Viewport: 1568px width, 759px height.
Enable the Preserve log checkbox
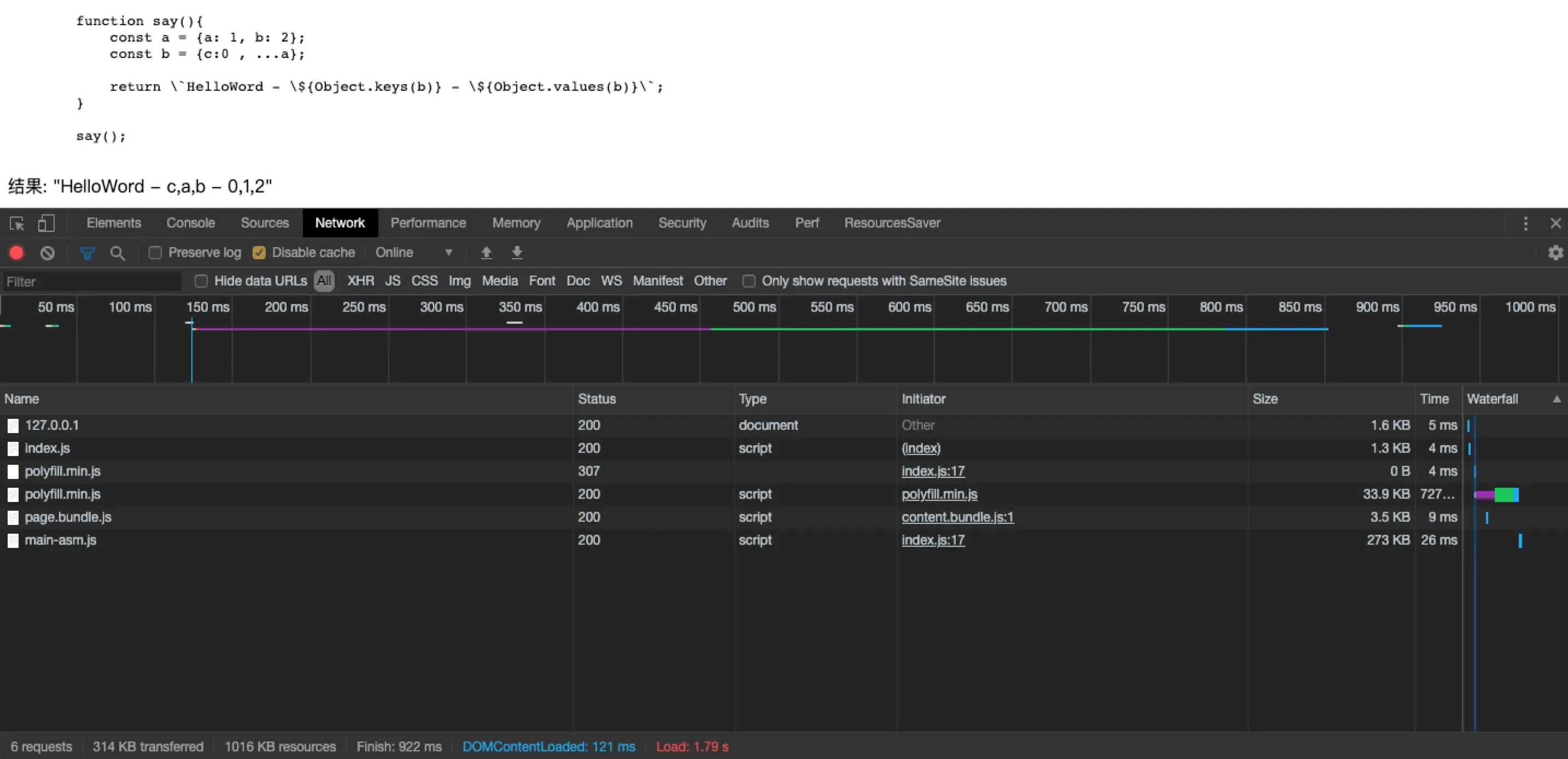pyautogui.click(x=155, y=253)
